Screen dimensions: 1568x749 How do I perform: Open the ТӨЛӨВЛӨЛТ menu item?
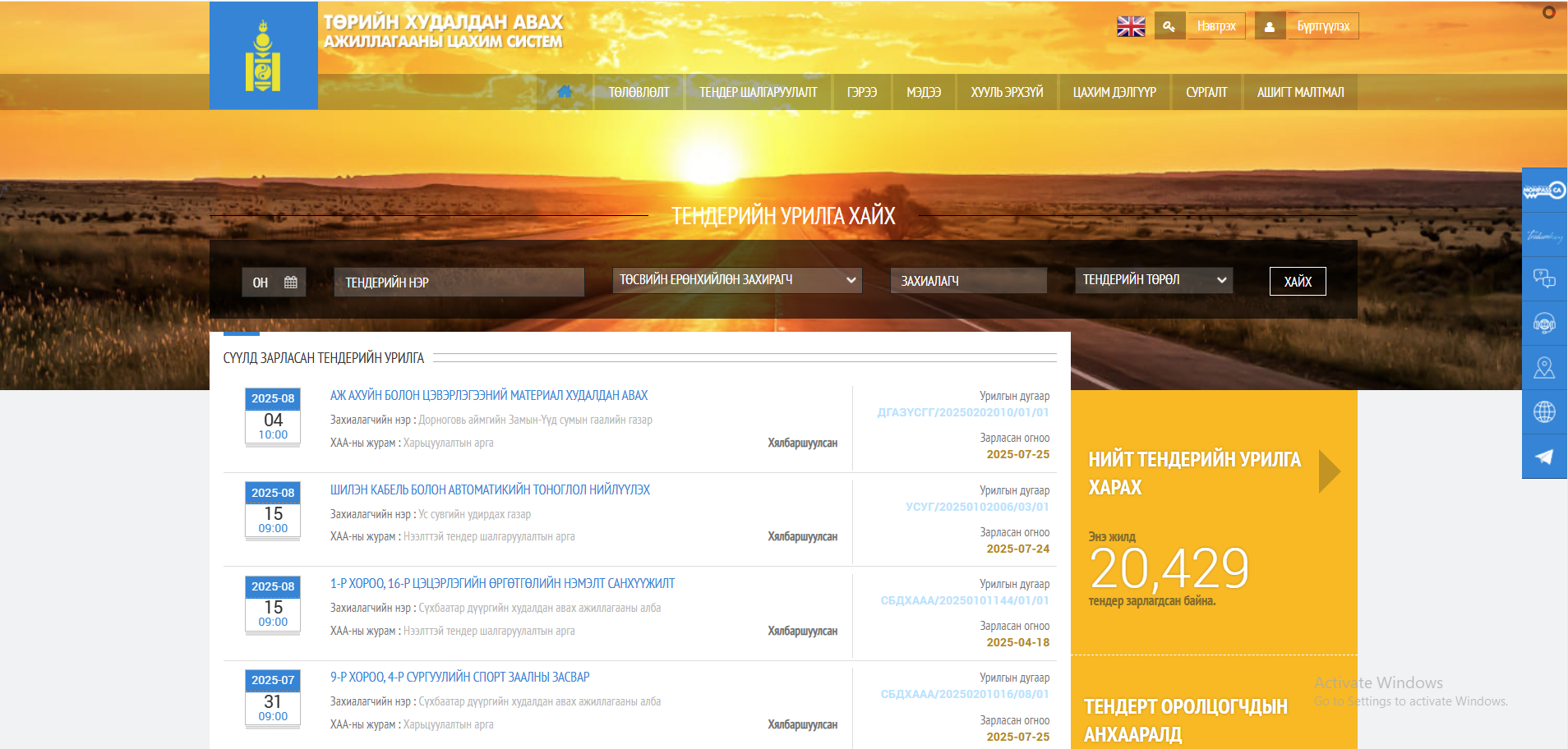639,93
